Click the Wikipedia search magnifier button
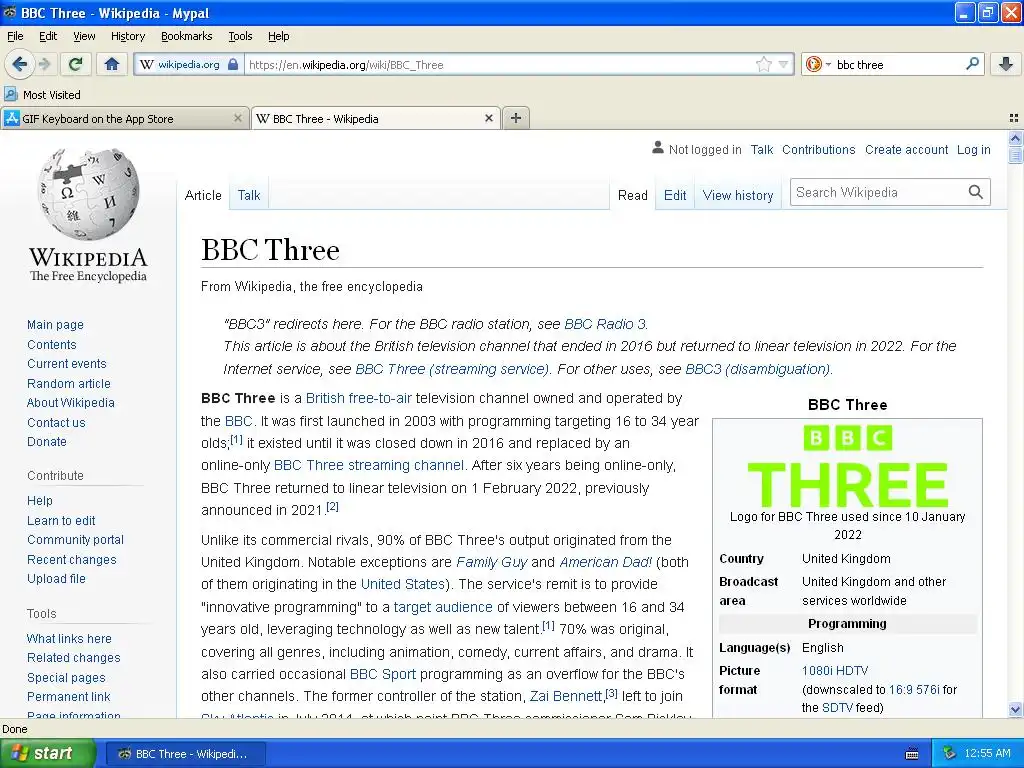1024x768 pixels. pyautogui.click(x=976, y=192)
